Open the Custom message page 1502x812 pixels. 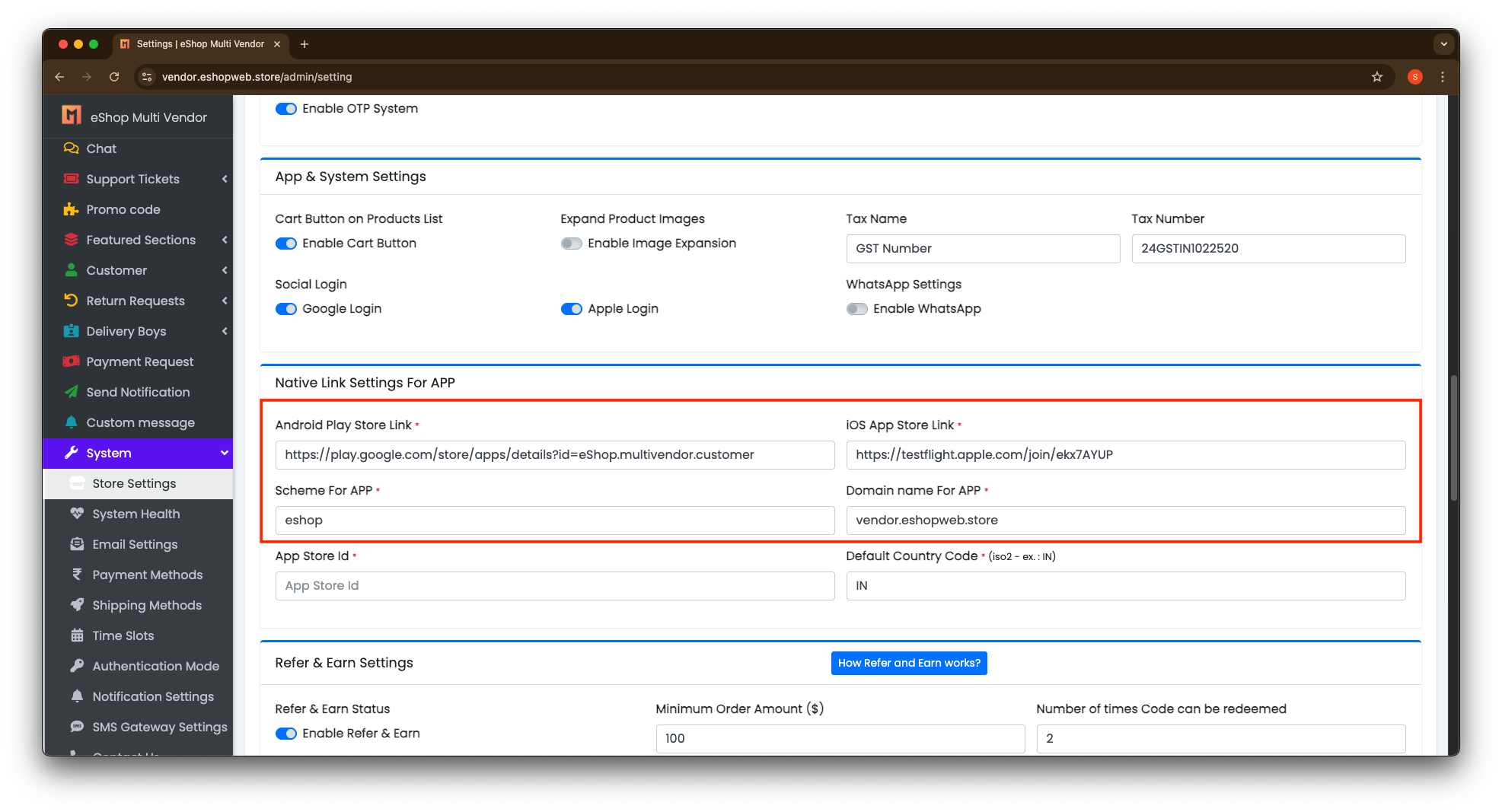138,422
